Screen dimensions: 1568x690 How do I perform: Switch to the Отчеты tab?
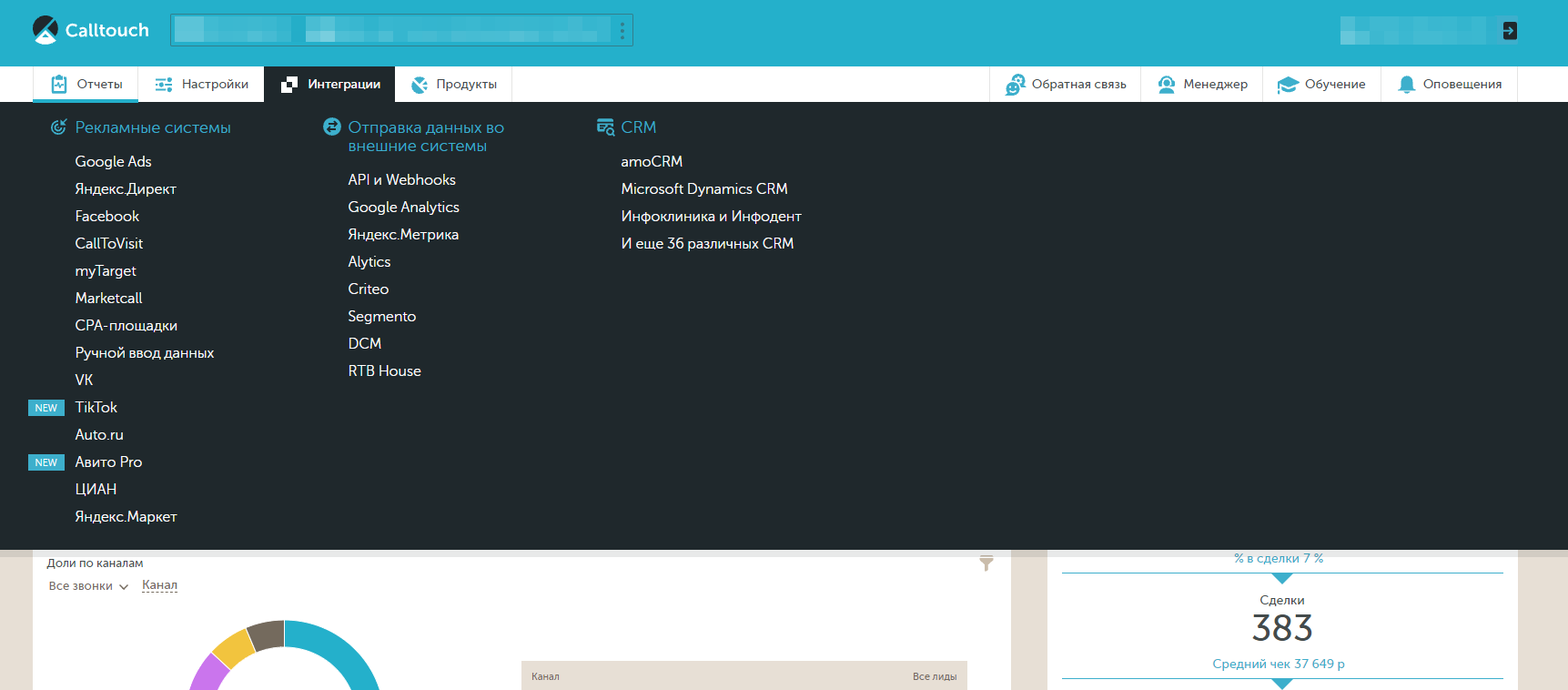point(86,85)
